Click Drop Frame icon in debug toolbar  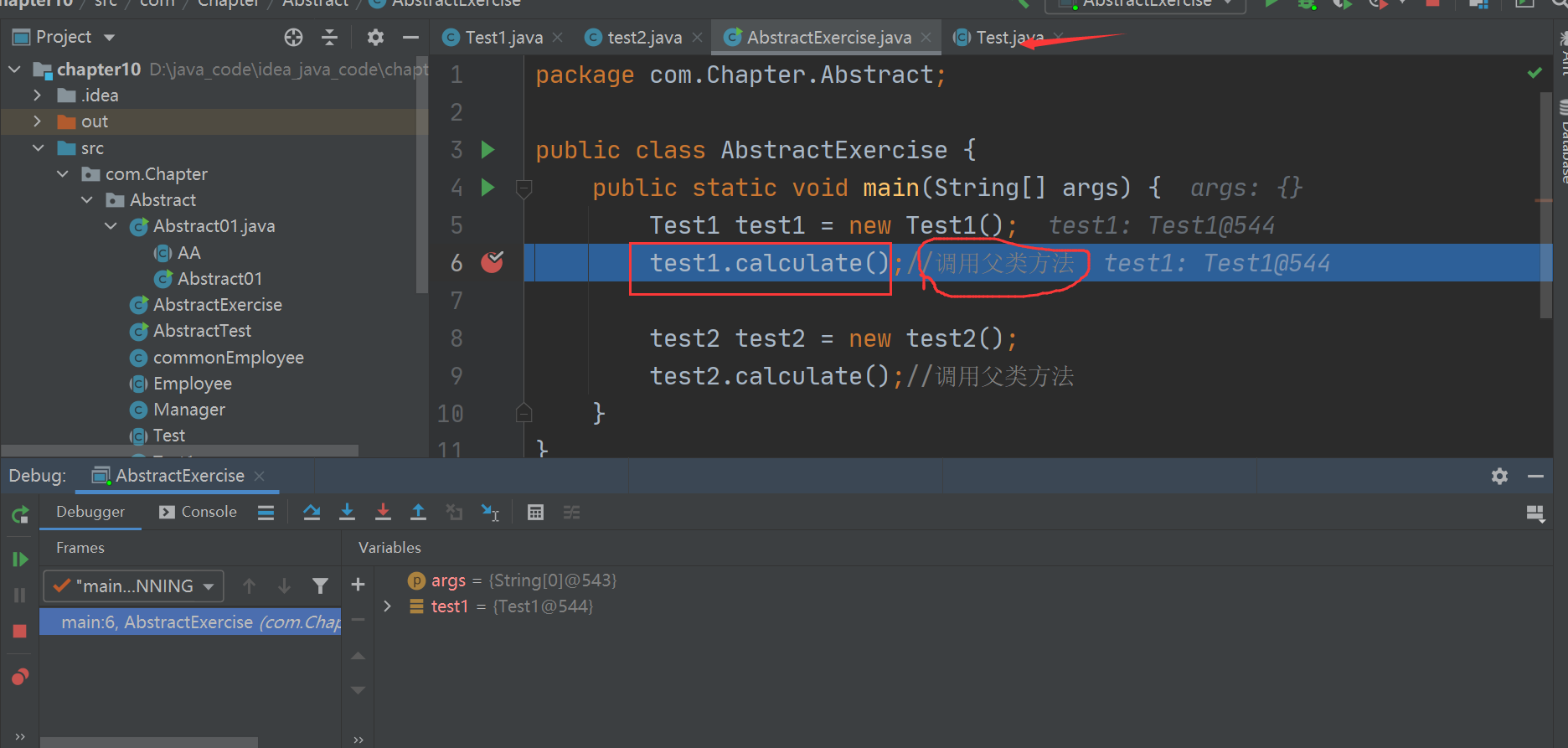click(x=454, y=513)
